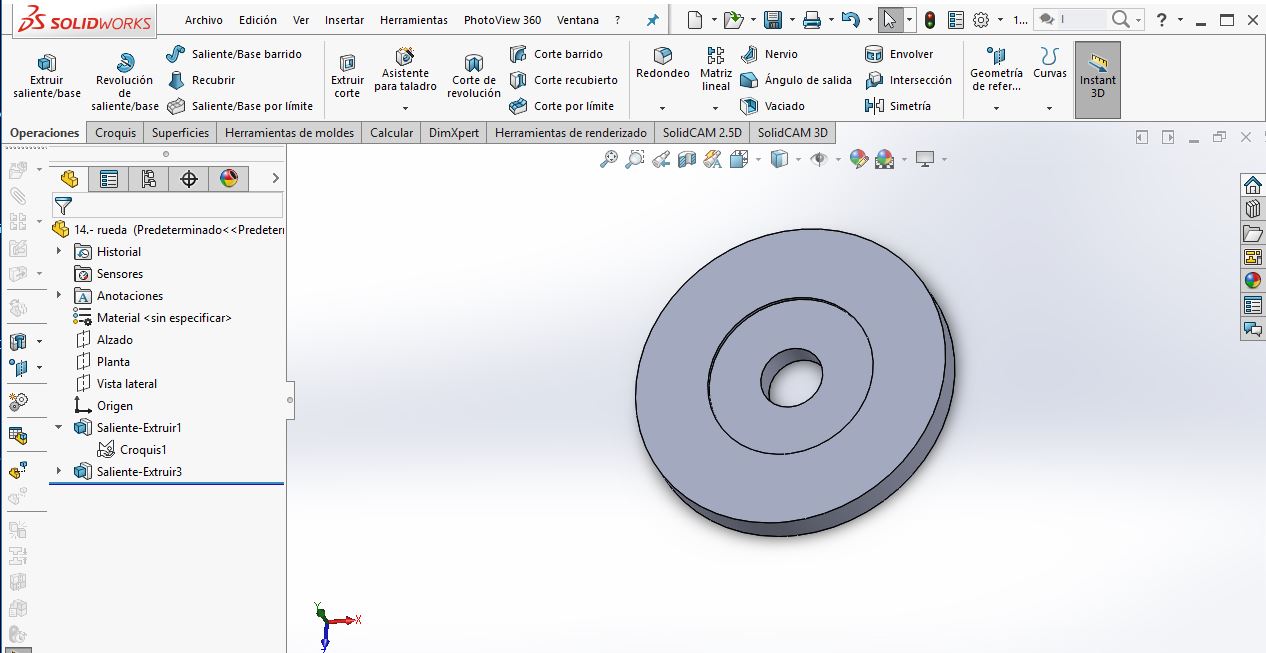The height and width of the screenshot is (653, 1266).
Task: Click Ángulo de salida command
Action: tap(796, 80)
